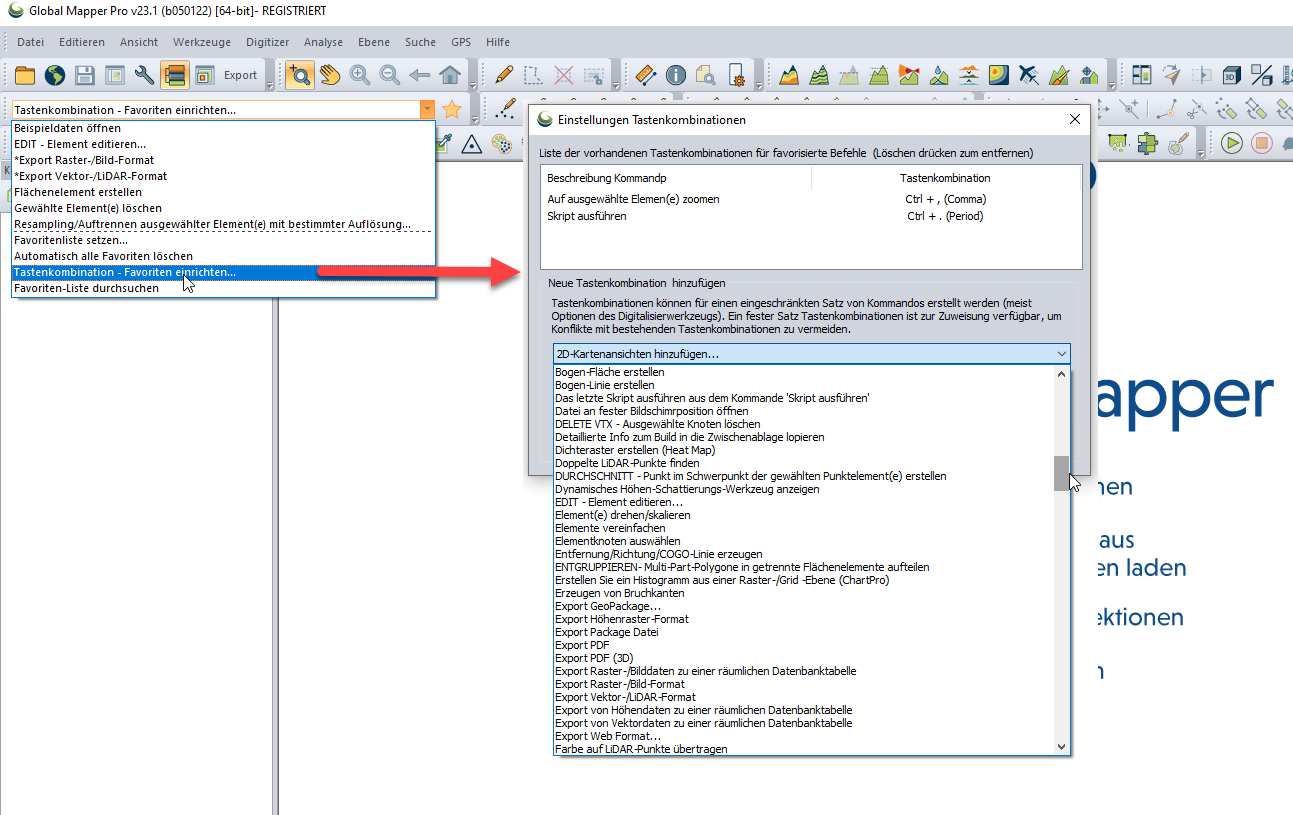This screenshot has width=1293, height=815.
Task: Open the Digitizer menu
Action: (268, 42)
